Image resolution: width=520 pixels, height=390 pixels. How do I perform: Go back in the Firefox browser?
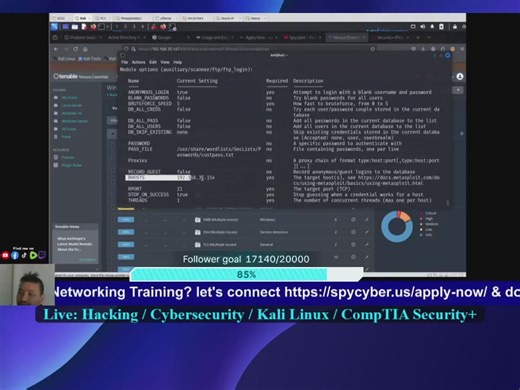point(56,49)
